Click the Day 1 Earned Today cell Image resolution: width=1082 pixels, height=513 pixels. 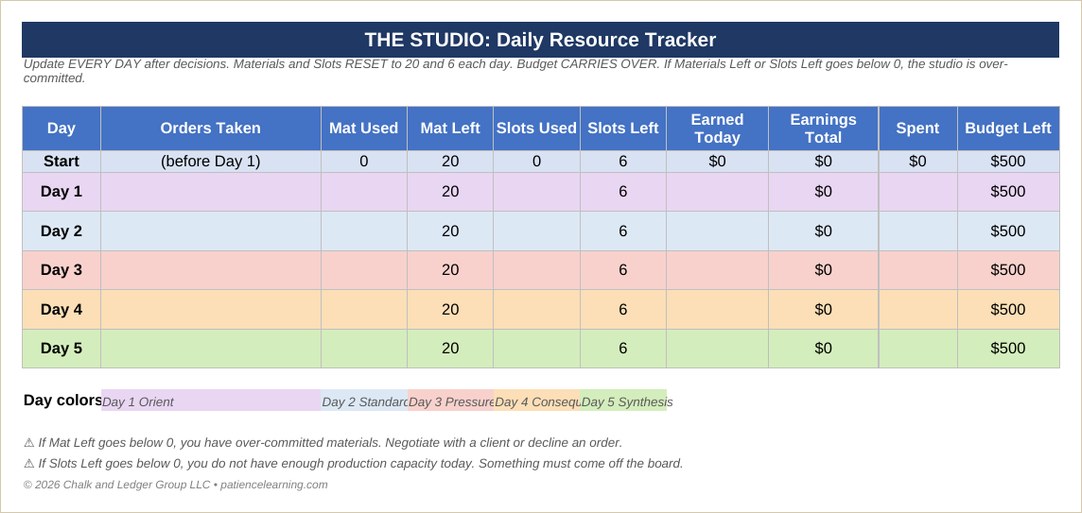[x=717, y=192]
